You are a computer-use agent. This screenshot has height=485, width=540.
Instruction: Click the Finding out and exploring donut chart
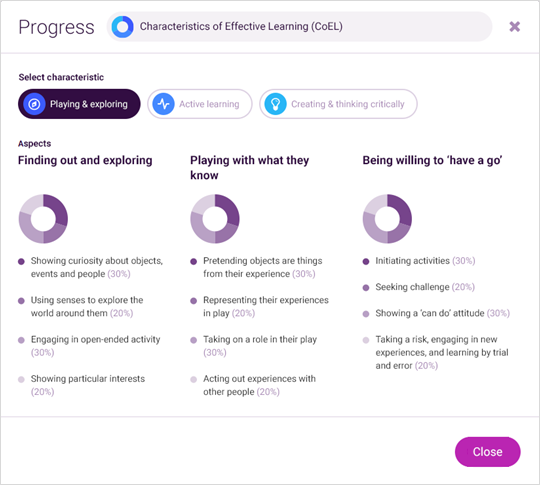pos(43,219)
